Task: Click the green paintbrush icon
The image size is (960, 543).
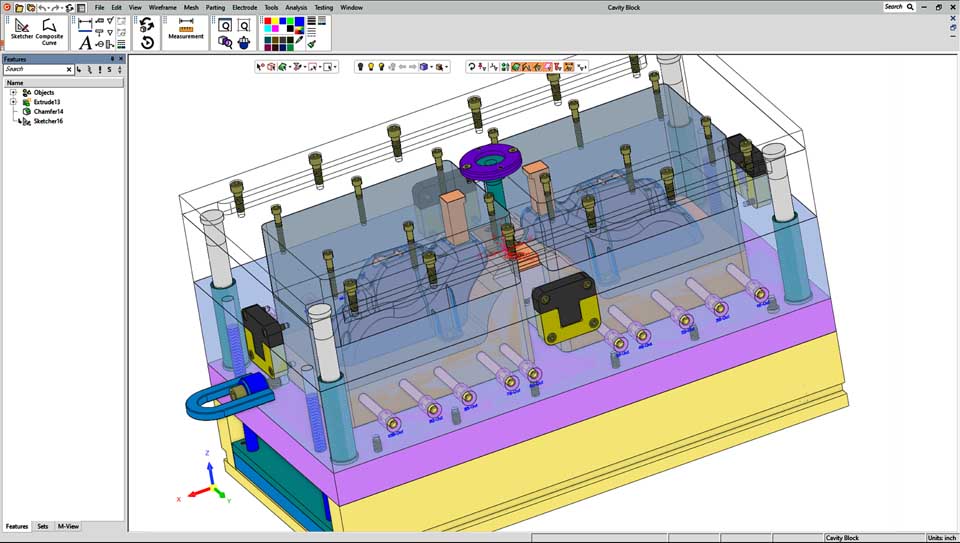Action: (312, 44)
